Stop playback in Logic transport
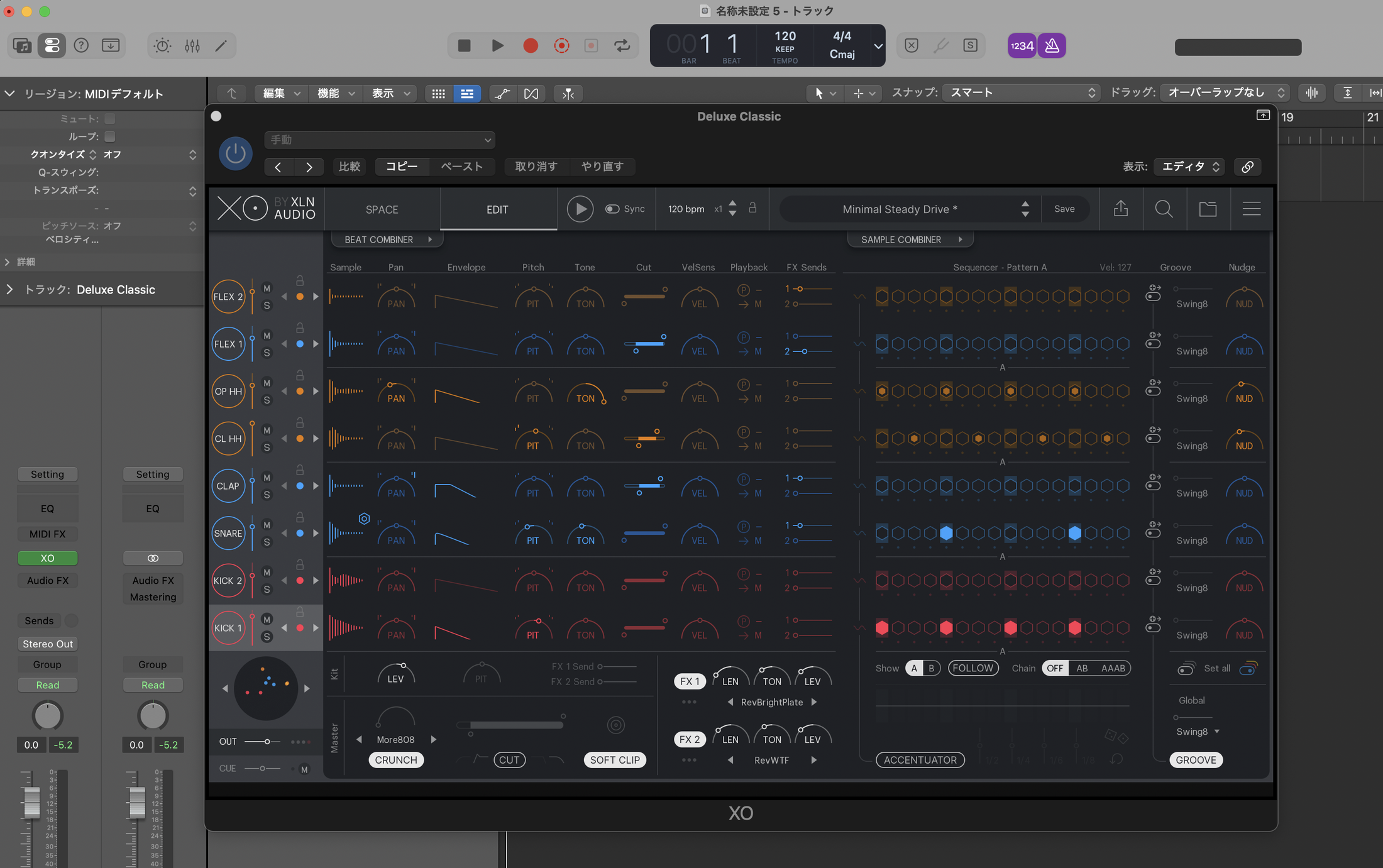This screenshot has height=868, width=1383. point(465,45)
